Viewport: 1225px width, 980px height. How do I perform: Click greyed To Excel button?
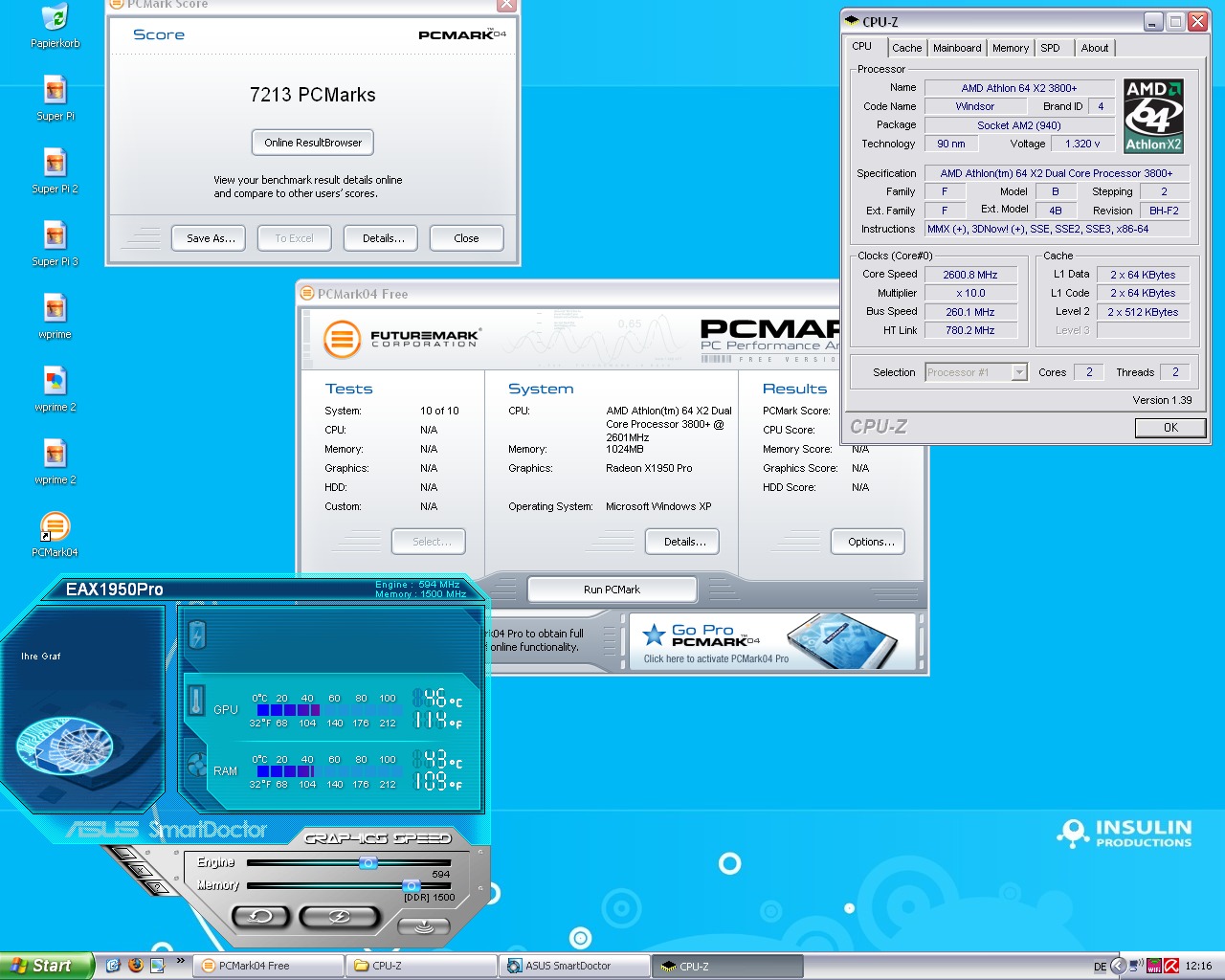click(294, 238)
